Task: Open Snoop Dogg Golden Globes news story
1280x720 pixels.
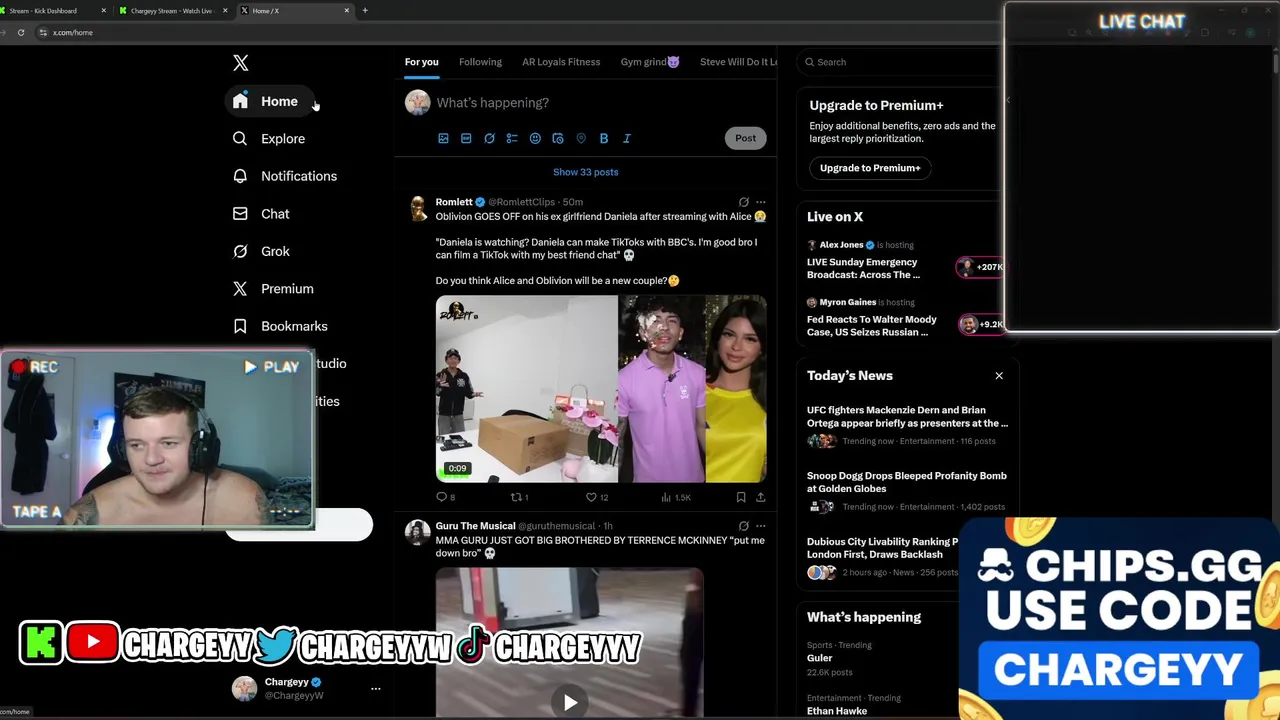Action: pos(907,491)
